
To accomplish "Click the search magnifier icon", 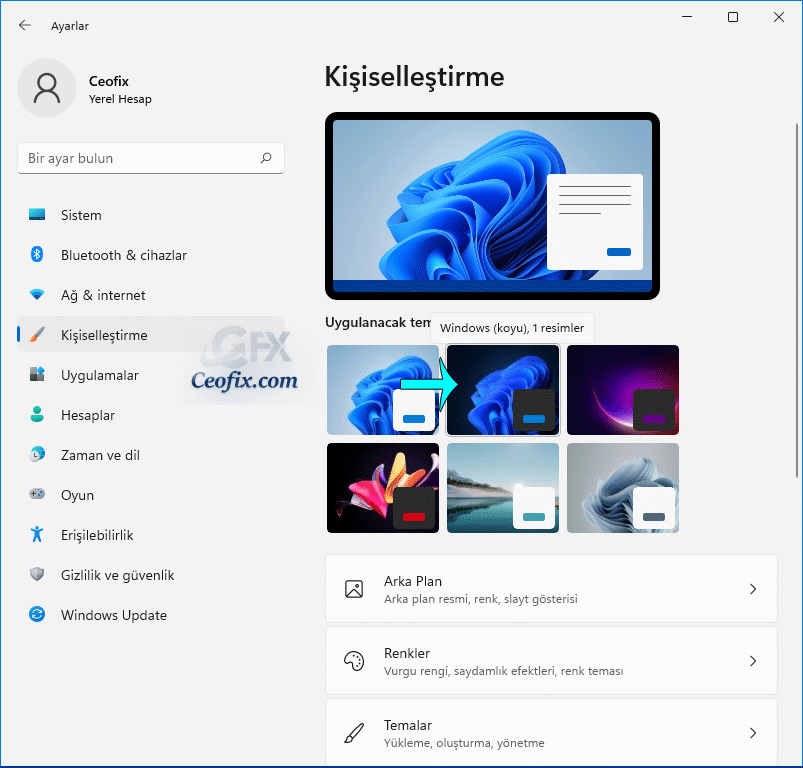I will (266, 158).
